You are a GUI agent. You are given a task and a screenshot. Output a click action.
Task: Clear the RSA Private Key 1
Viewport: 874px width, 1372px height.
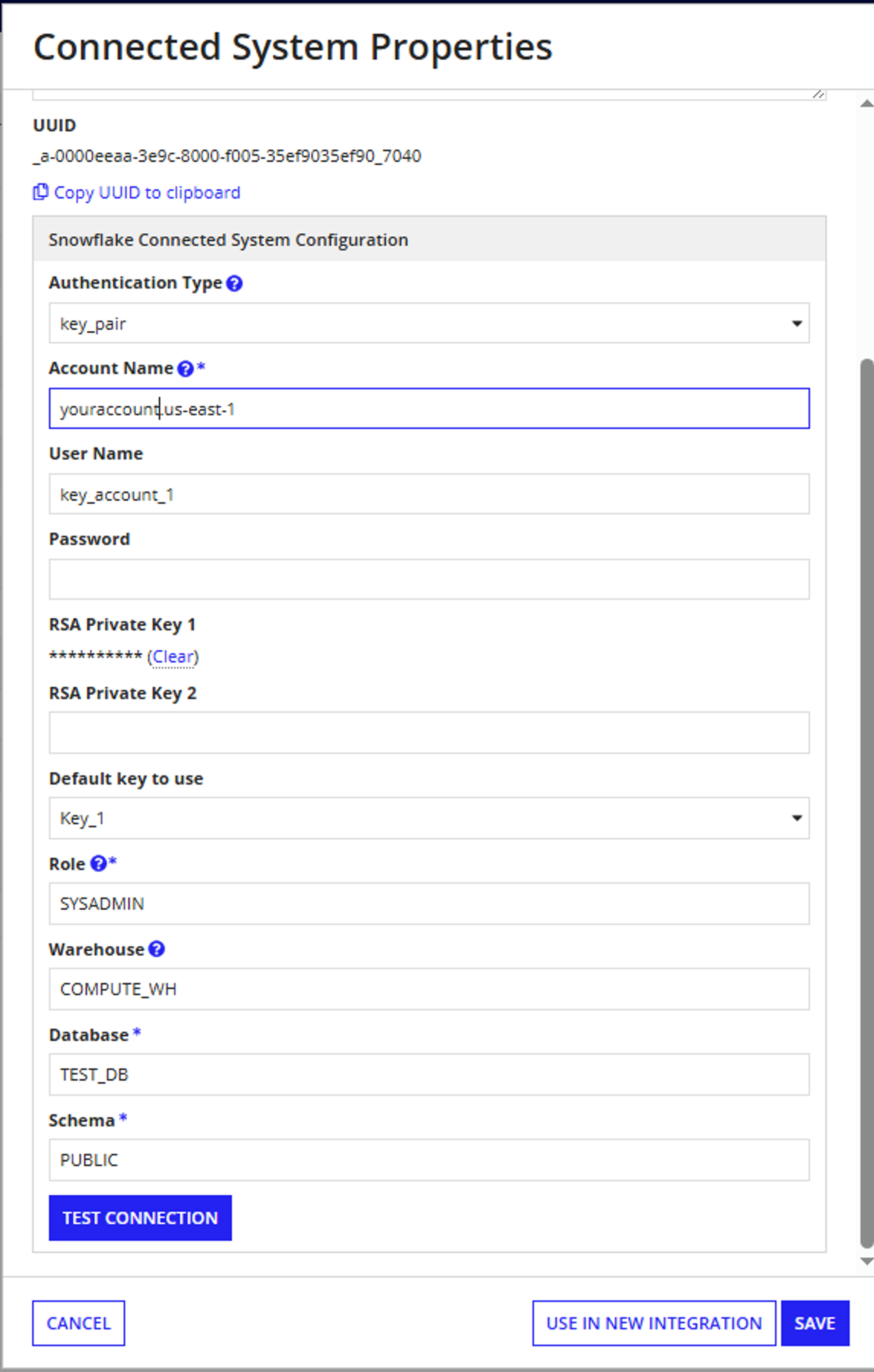[173, 657]
